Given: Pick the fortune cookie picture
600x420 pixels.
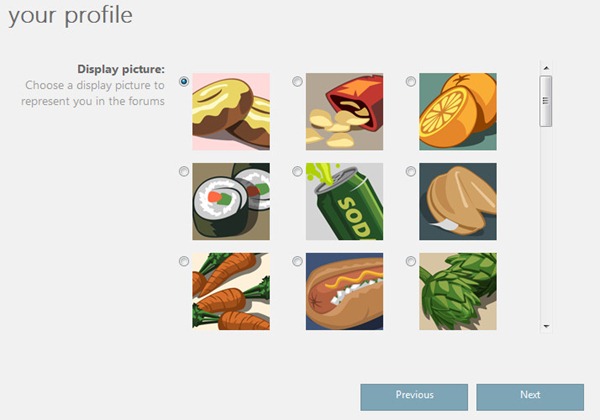Looking at the screenshot, I should [x=458, y=201].
